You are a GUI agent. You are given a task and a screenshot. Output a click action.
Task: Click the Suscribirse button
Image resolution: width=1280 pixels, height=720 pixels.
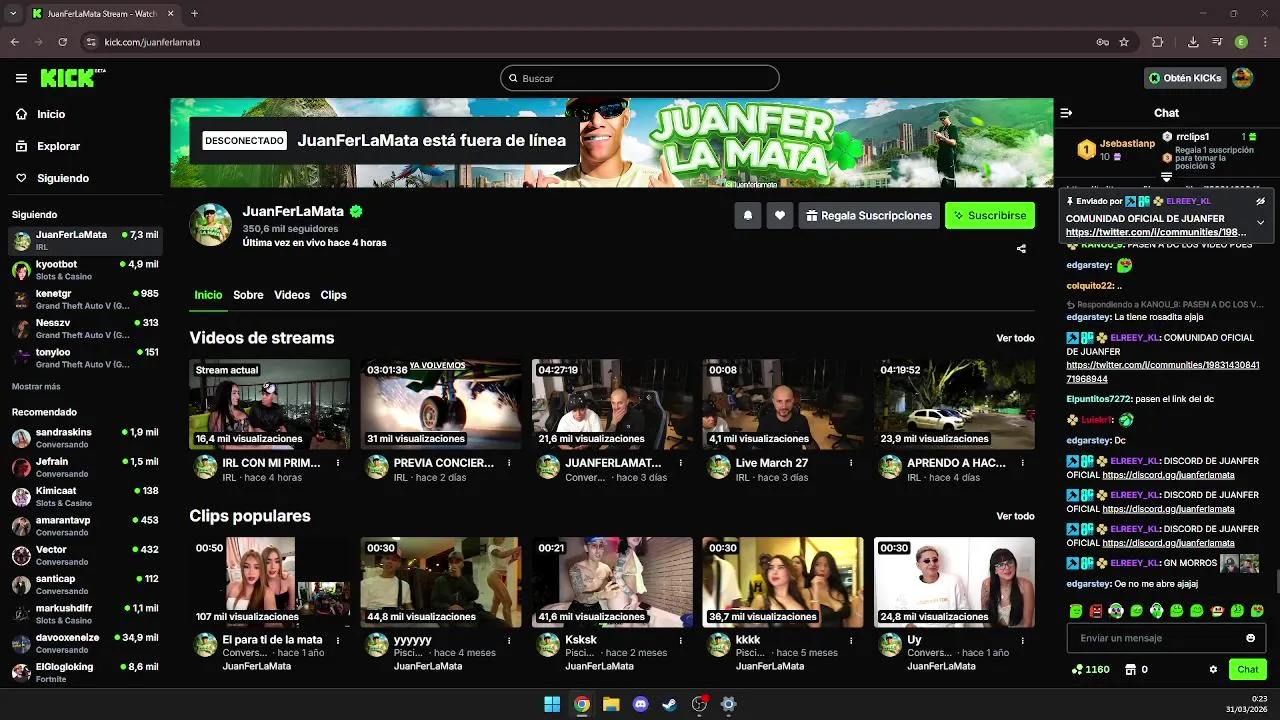tap(990, 215)
